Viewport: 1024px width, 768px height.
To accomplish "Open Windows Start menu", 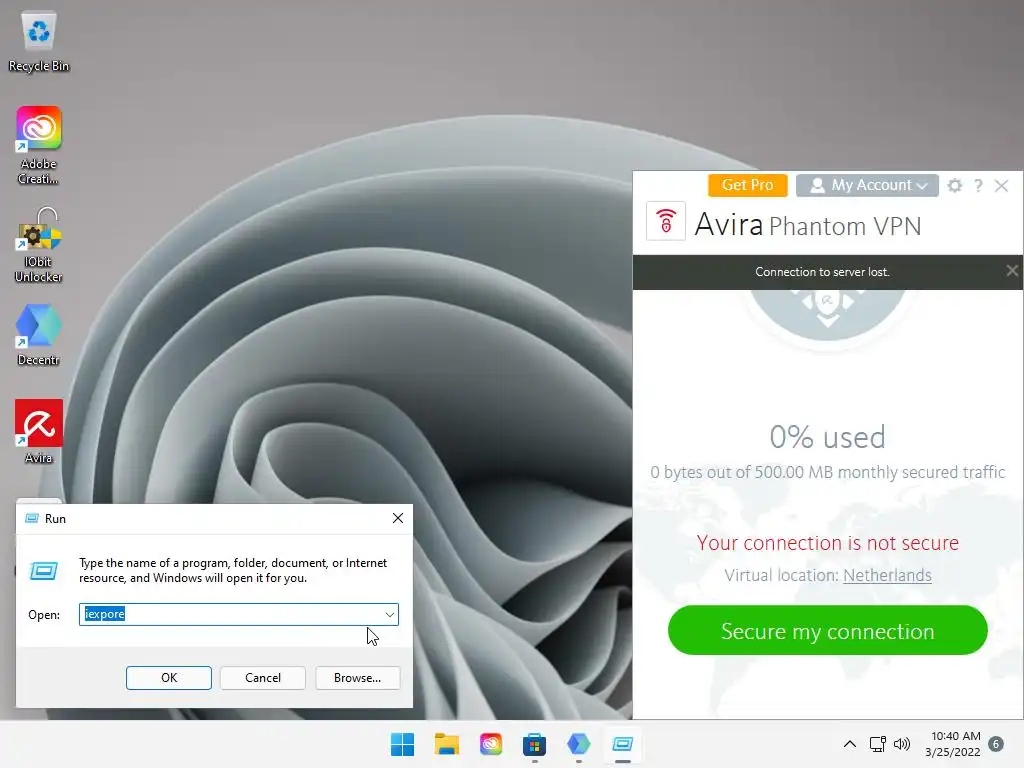I will (x=402, y=744).
